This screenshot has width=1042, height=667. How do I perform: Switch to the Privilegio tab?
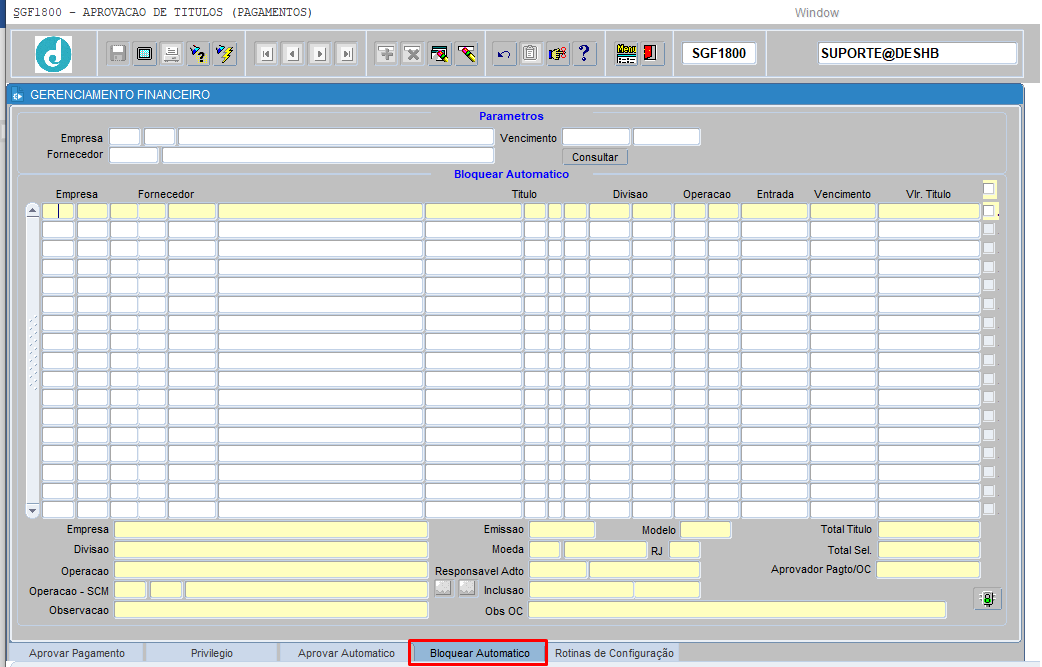click(x=212, y=653)
